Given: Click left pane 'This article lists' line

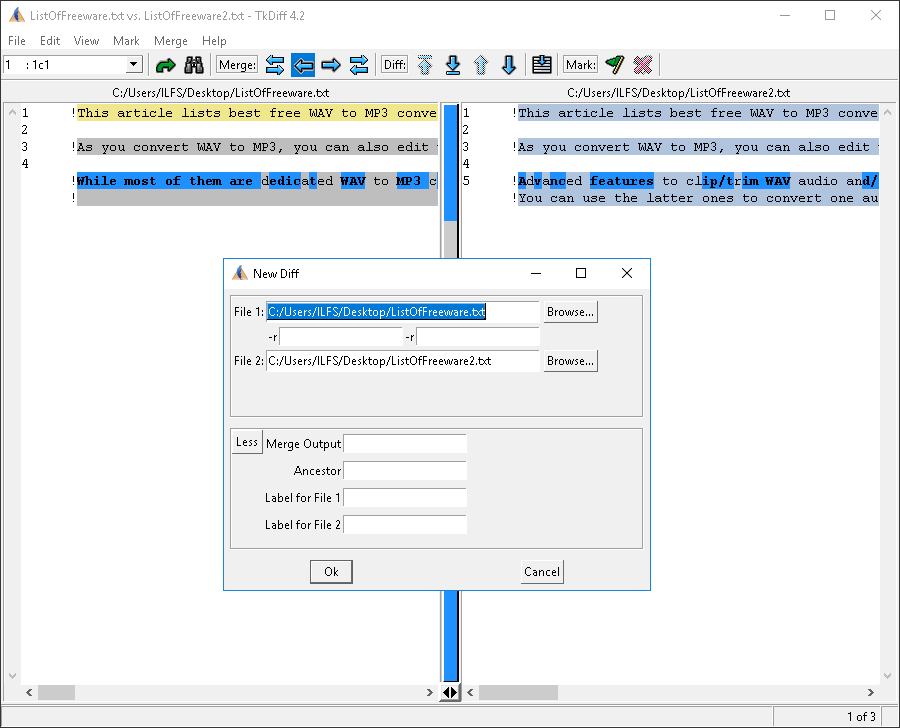Looking at the screenshot, I should click(x=258, y=113).
